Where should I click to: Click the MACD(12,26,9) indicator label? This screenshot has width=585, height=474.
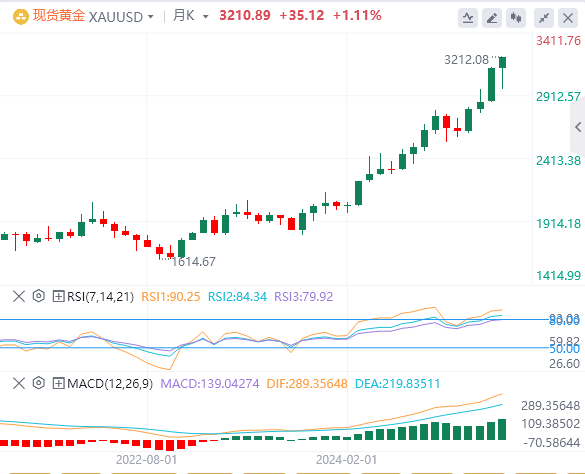[x=110, y=384]
